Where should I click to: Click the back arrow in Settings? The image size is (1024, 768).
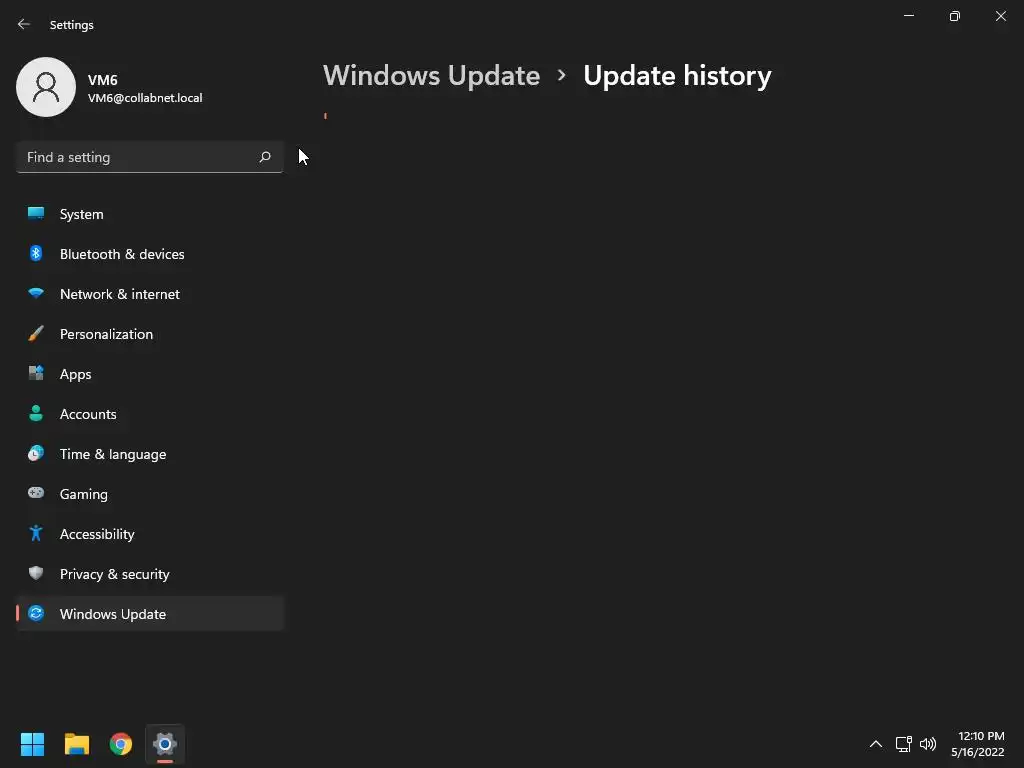24,24
